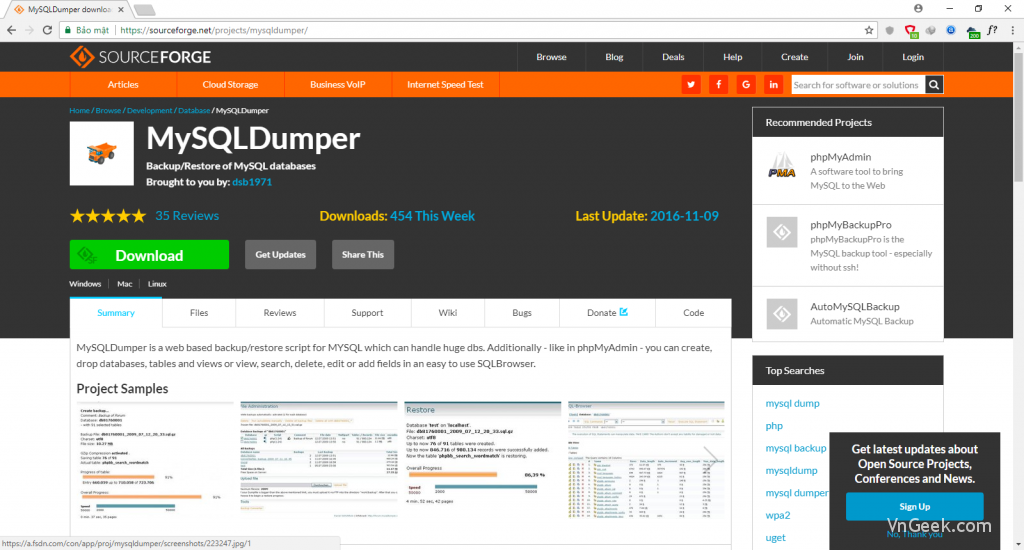Open the Google Plus share icon
The image size is (1024, 550).
click(x=746, y=84)
